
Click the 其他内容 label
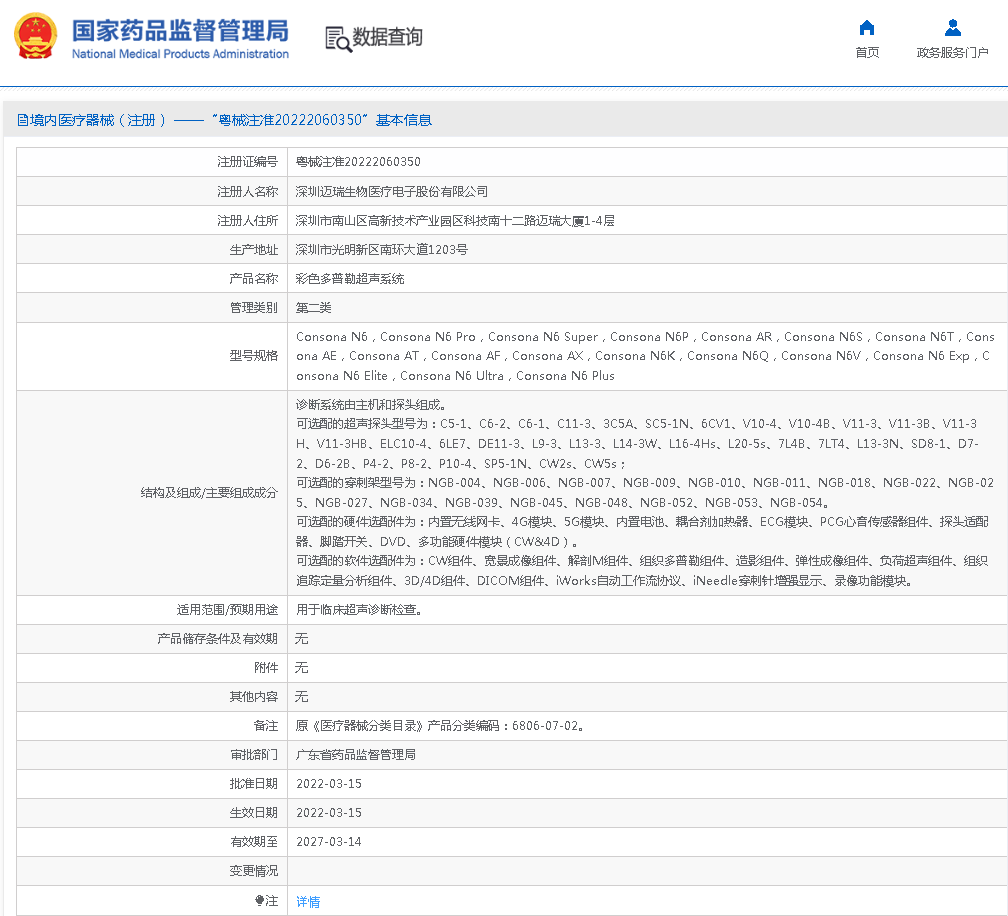click(x=254, y=696)
